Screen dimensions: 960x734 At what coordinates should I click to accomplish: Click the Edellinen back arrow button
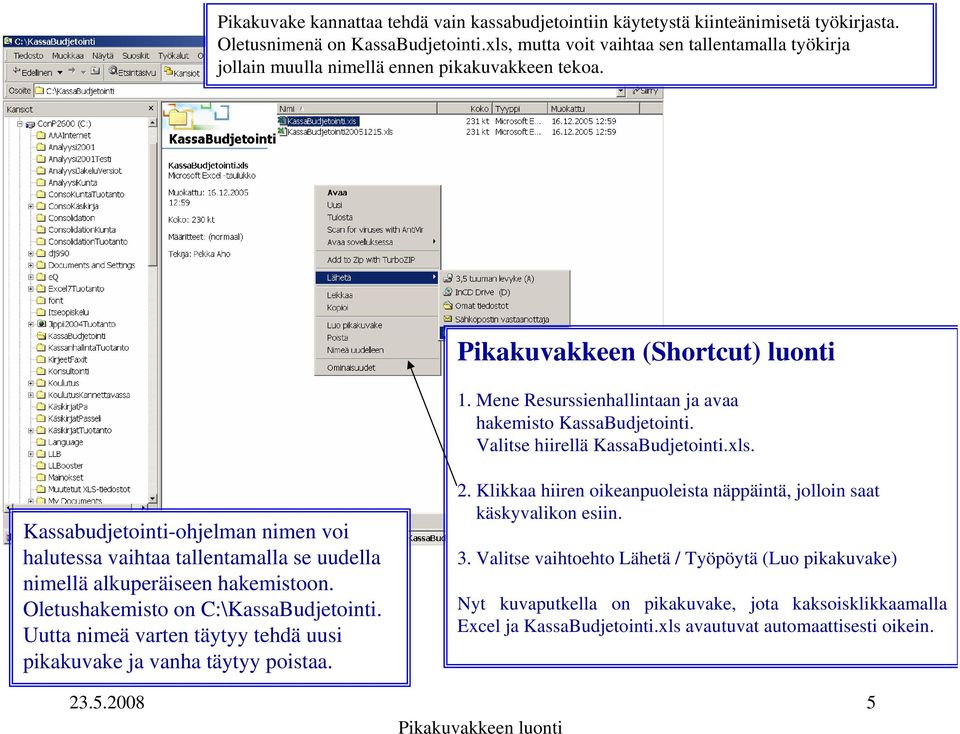pos(33,72)
